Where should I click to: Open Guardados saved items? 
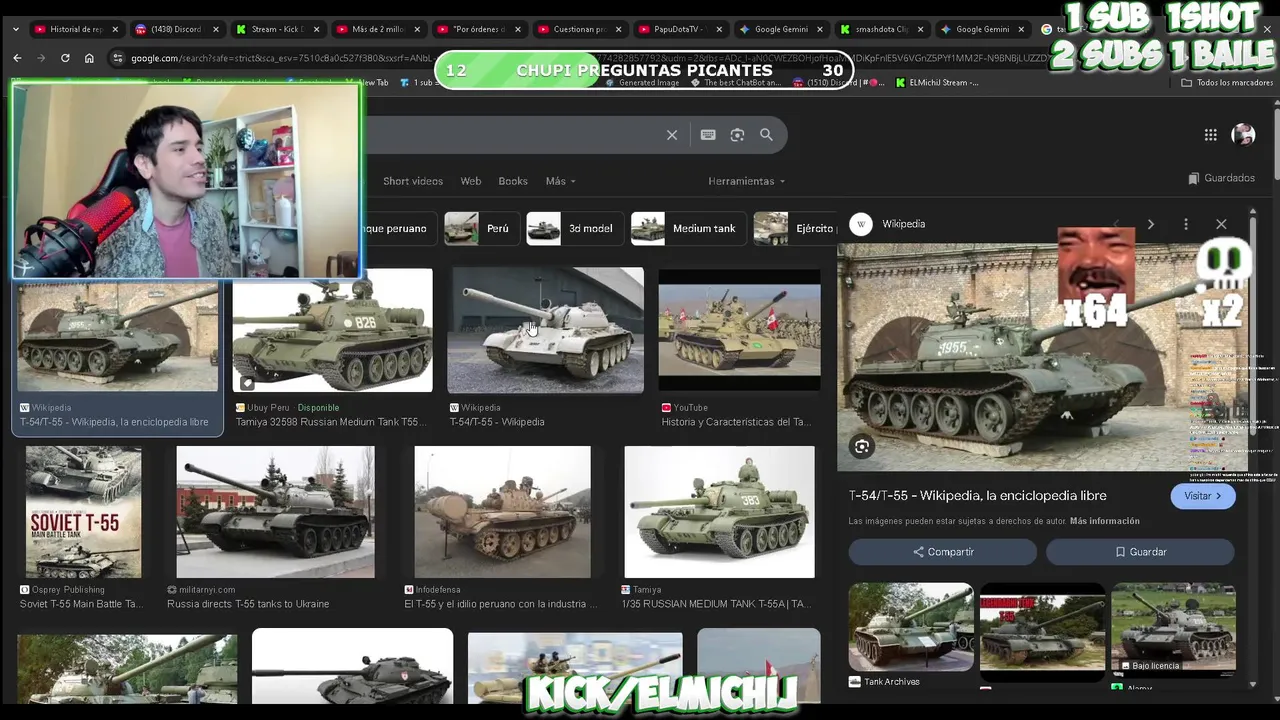pyautogui.click(x=1221, y=178)
